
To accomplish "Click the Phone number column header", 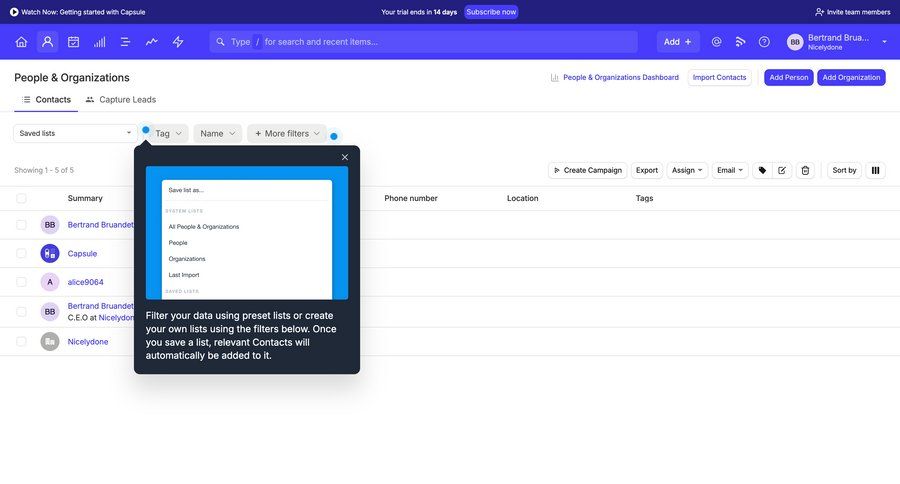I will [411, 199].
